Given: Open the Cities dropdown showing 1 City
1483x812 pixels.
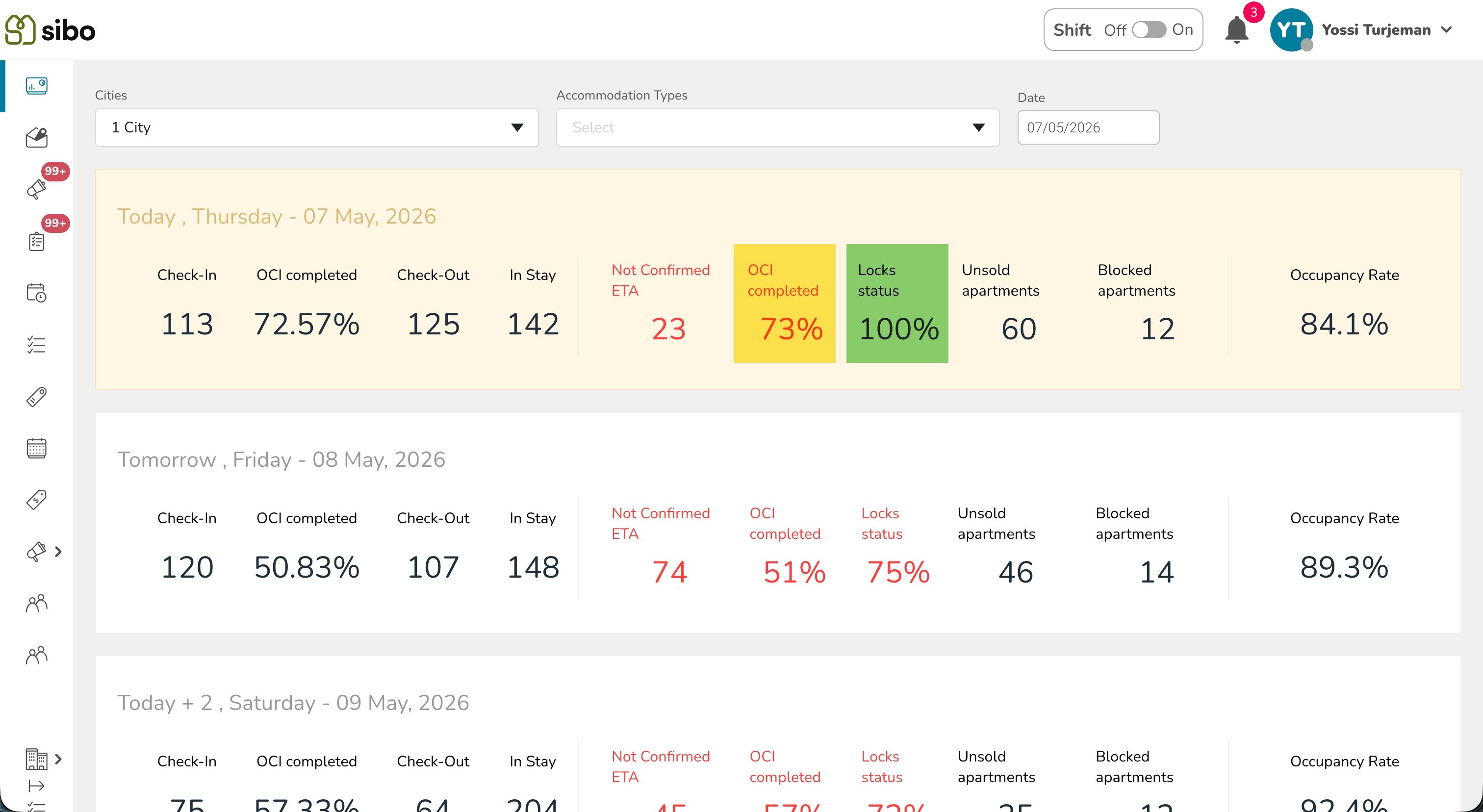Looking at the screenshot, I should pyautogui.click(x=317, y=127).
